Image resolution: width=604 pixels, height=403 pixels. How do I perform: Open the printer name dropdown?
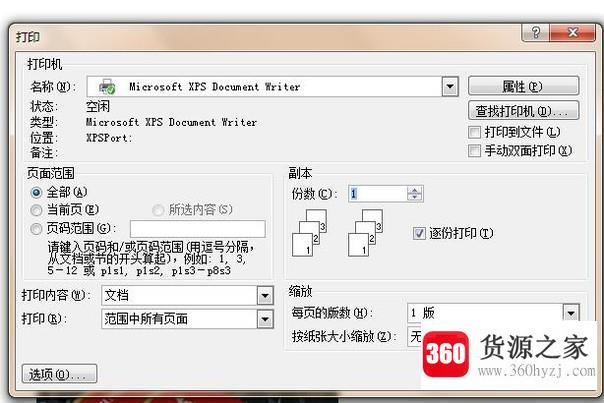coord(450,87)
